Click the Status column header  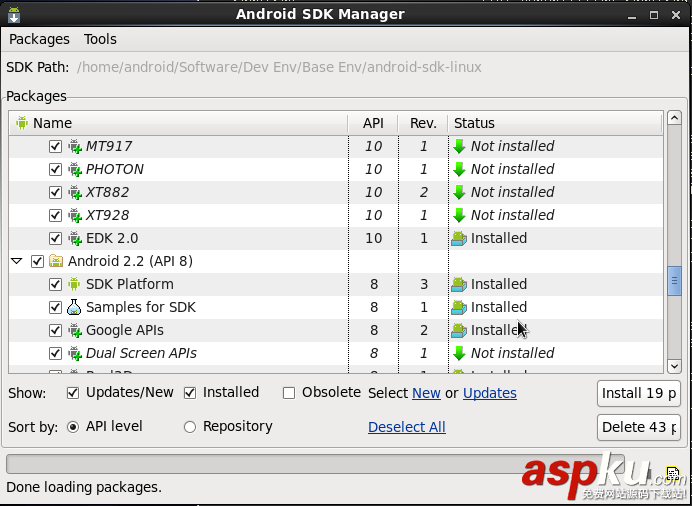pos(556,123)
